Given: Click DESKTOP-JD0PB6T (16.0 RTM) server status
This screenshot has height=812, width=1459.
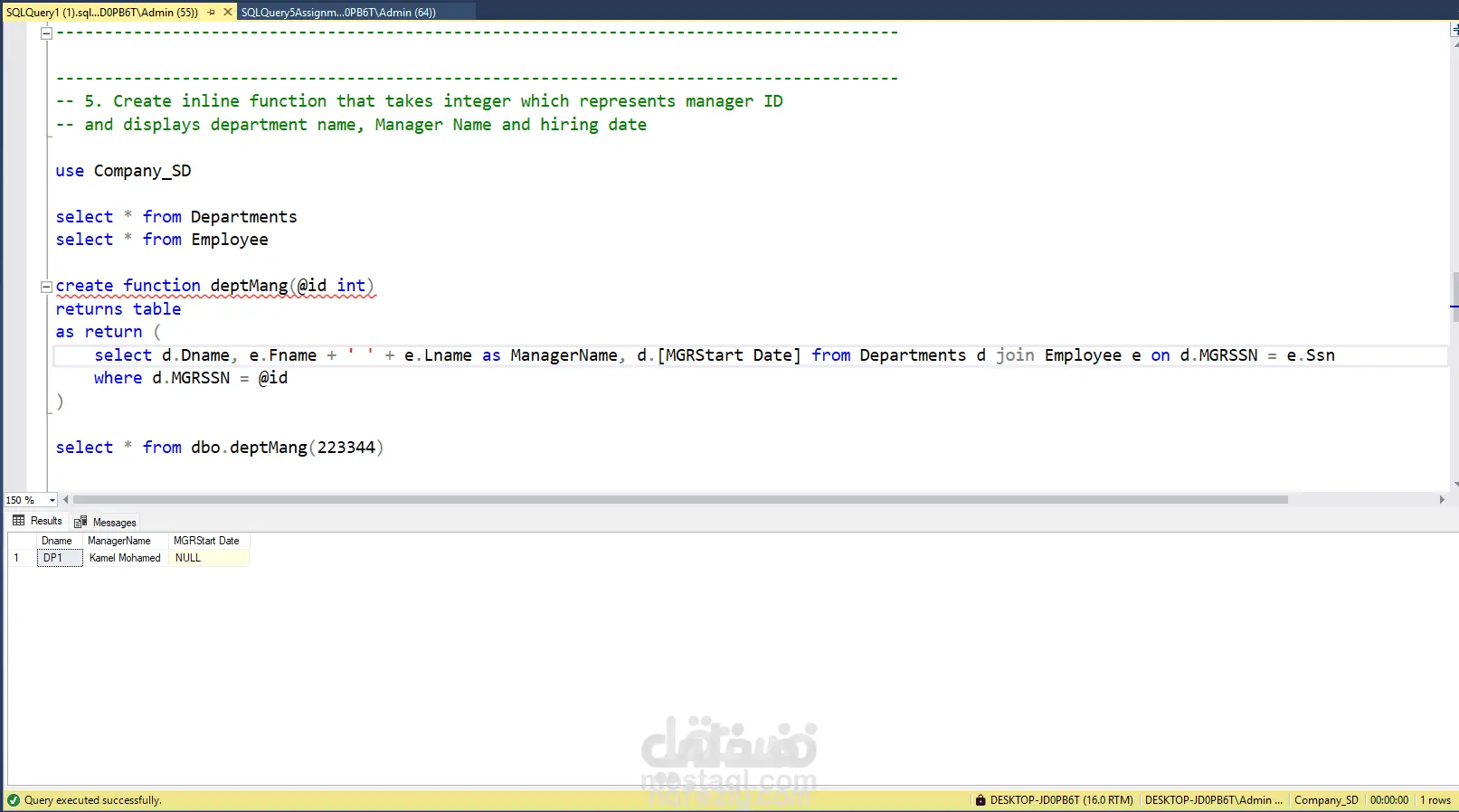Looking at the screenshot, I should tap(1061, 800).
